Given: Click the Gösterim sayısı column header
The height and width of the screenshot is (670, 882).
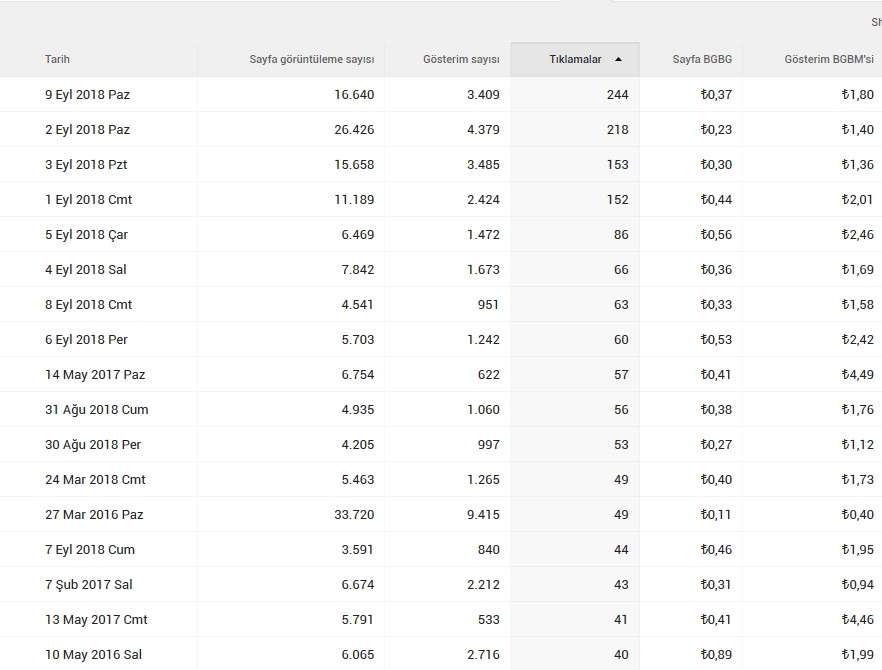Looking at the screenshot, I should [x=461, y=59].
